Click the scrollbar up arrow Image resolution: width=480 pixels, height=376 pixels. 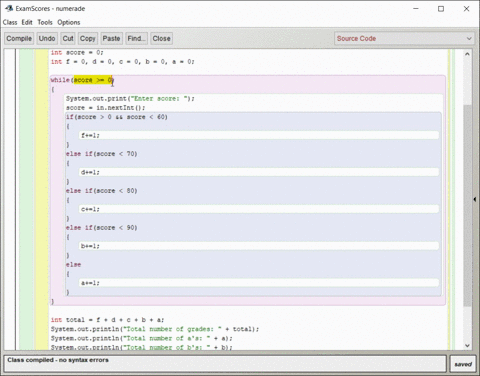point(467,54)
